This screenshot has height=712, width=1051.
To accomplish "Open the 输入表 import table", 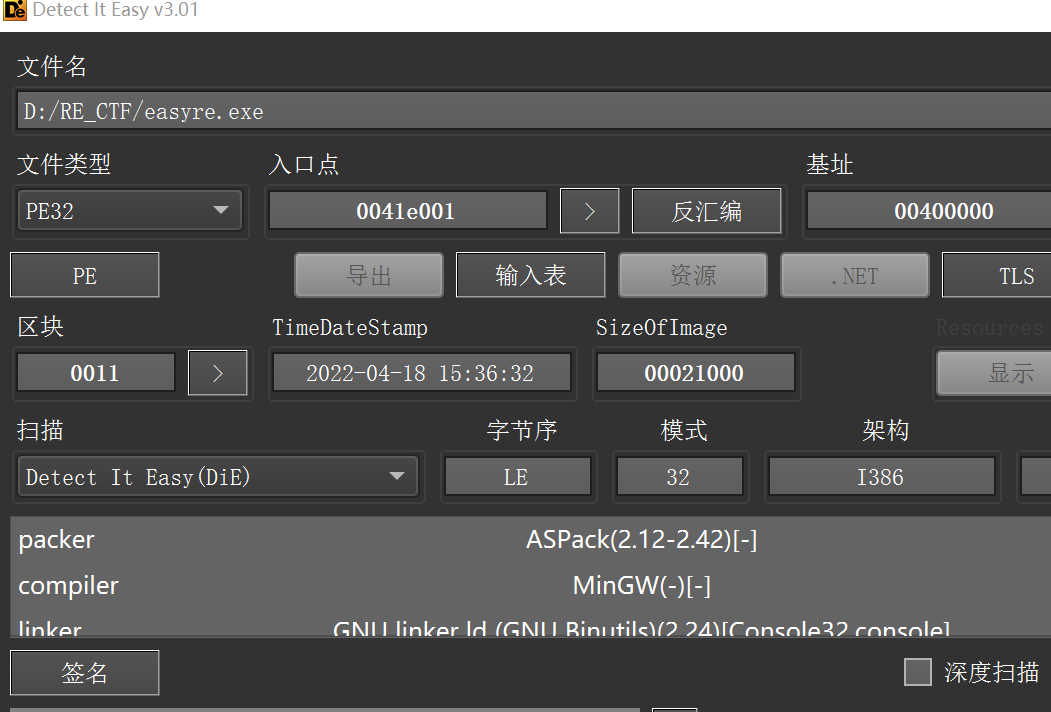I will point(530,274).
